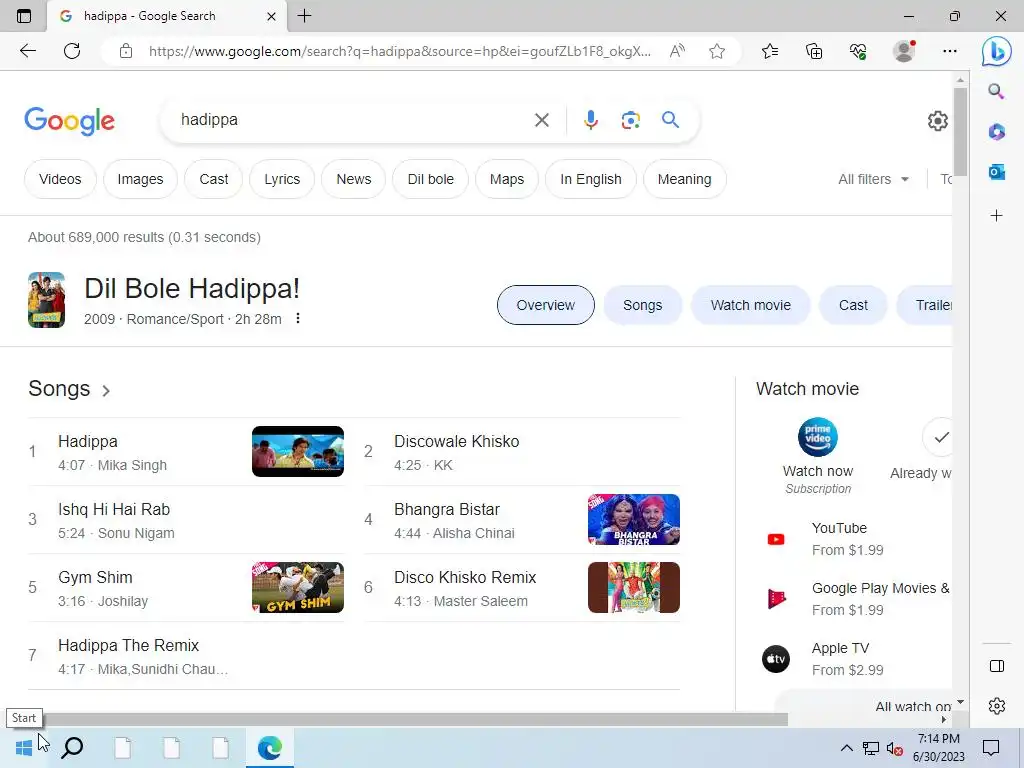Click the vertical page scrollbar thumb

click(960, 131)
